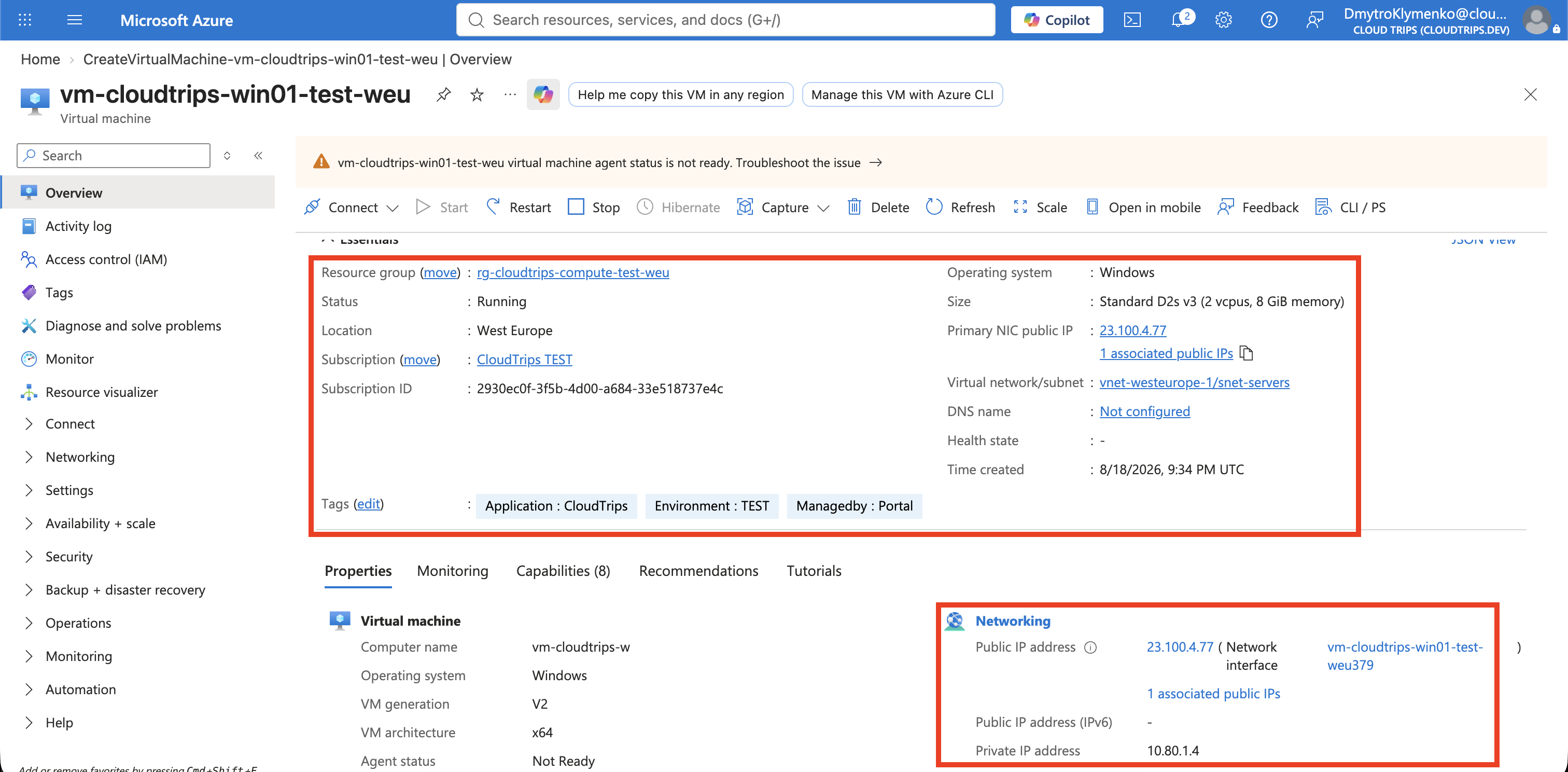1568x772 pixels.
Task: Click the warning arrow to troubleshoot agent issue
Action: 875,162
